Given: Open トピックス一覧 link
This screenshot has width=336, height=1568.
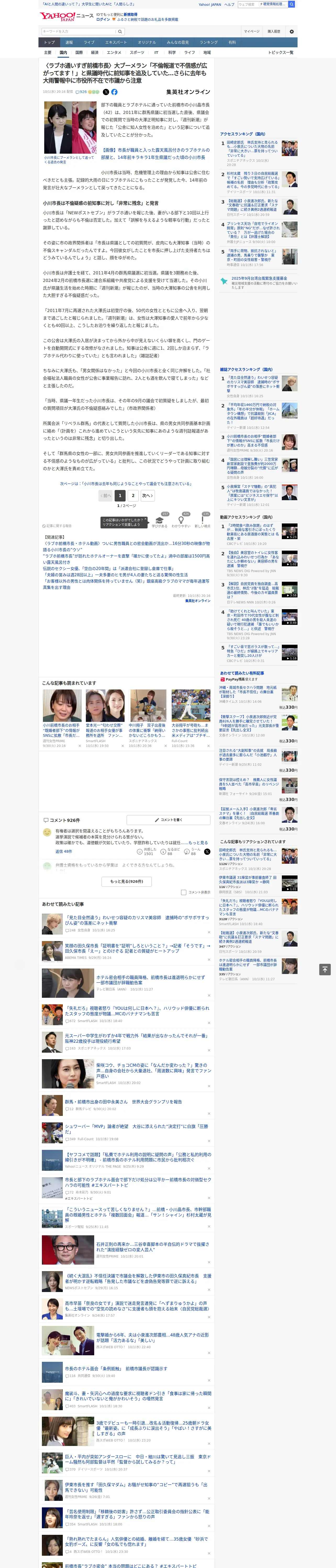Looking at the screenshot, I should click(x=281, y=52).
